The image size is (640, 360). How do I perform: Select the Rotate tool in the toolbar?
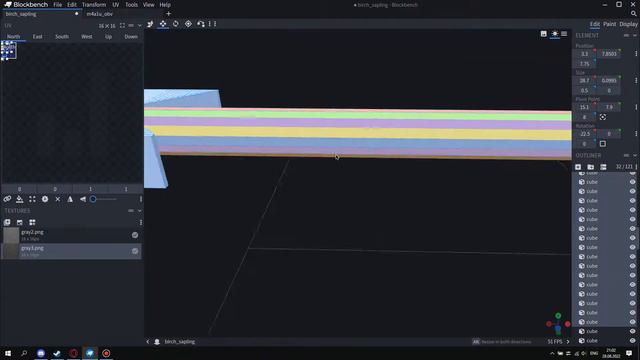pos(176,24)
